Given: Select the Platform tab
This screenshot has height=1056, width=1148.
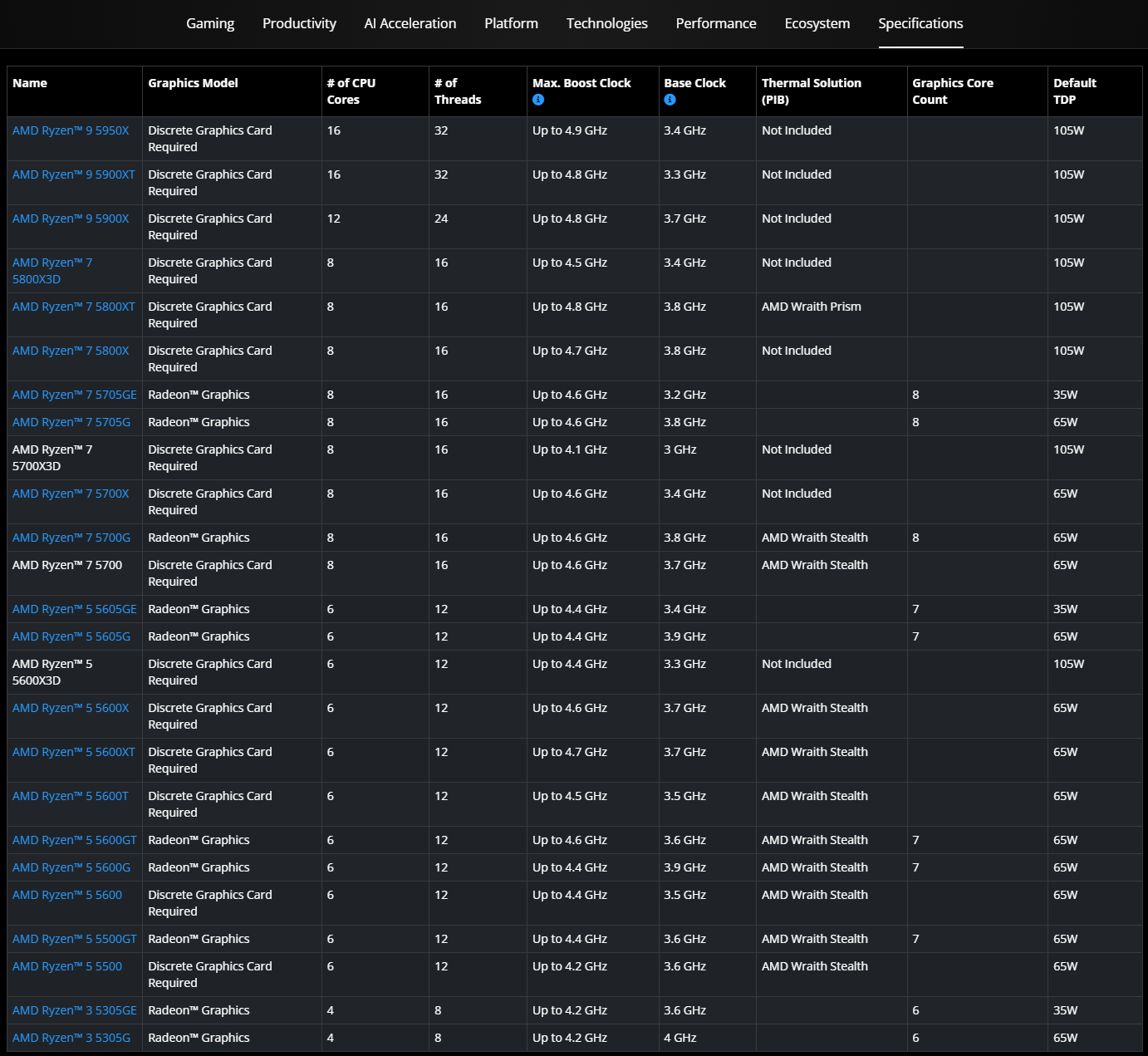Looking at the screenshot, I should [511, 23].
